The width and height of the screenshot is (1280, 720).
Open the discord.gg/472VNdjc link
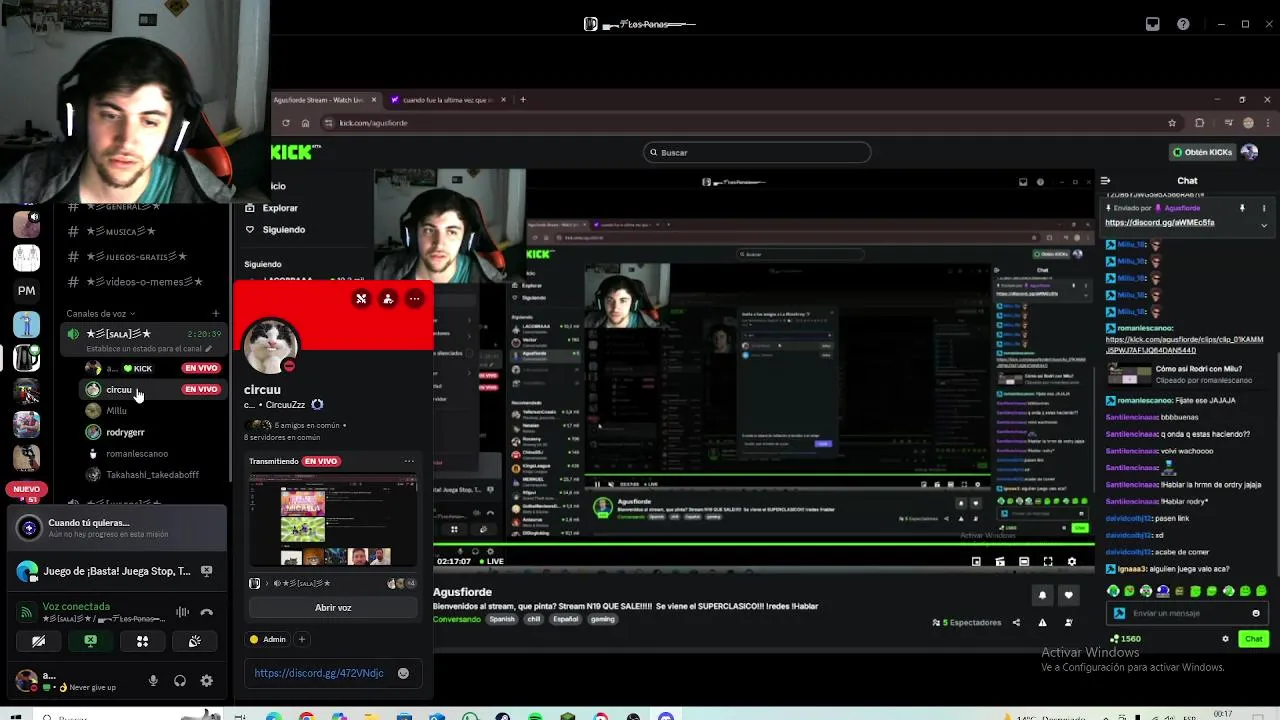[x=319, y=673]
